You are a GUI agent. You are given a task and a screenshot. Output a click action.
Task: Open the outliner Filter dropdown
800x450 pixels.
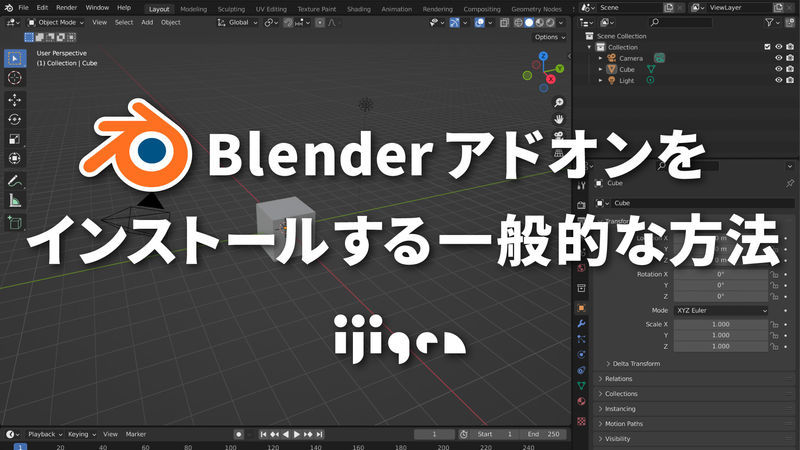coord(772,22)
